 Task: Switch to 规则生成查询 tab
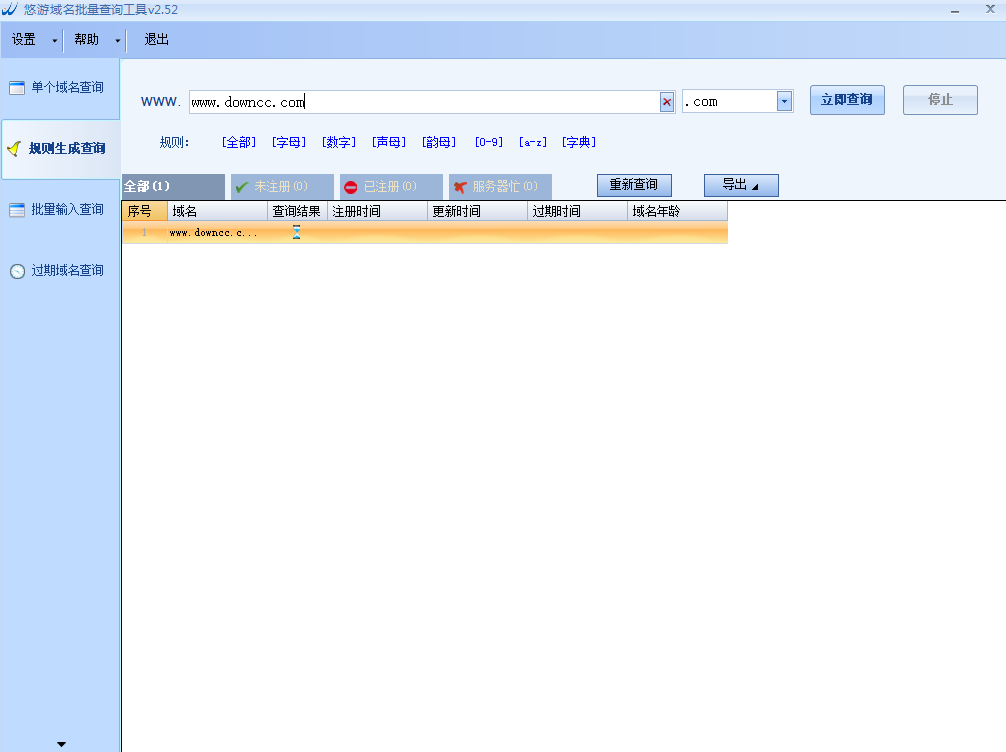coord(60,149)
